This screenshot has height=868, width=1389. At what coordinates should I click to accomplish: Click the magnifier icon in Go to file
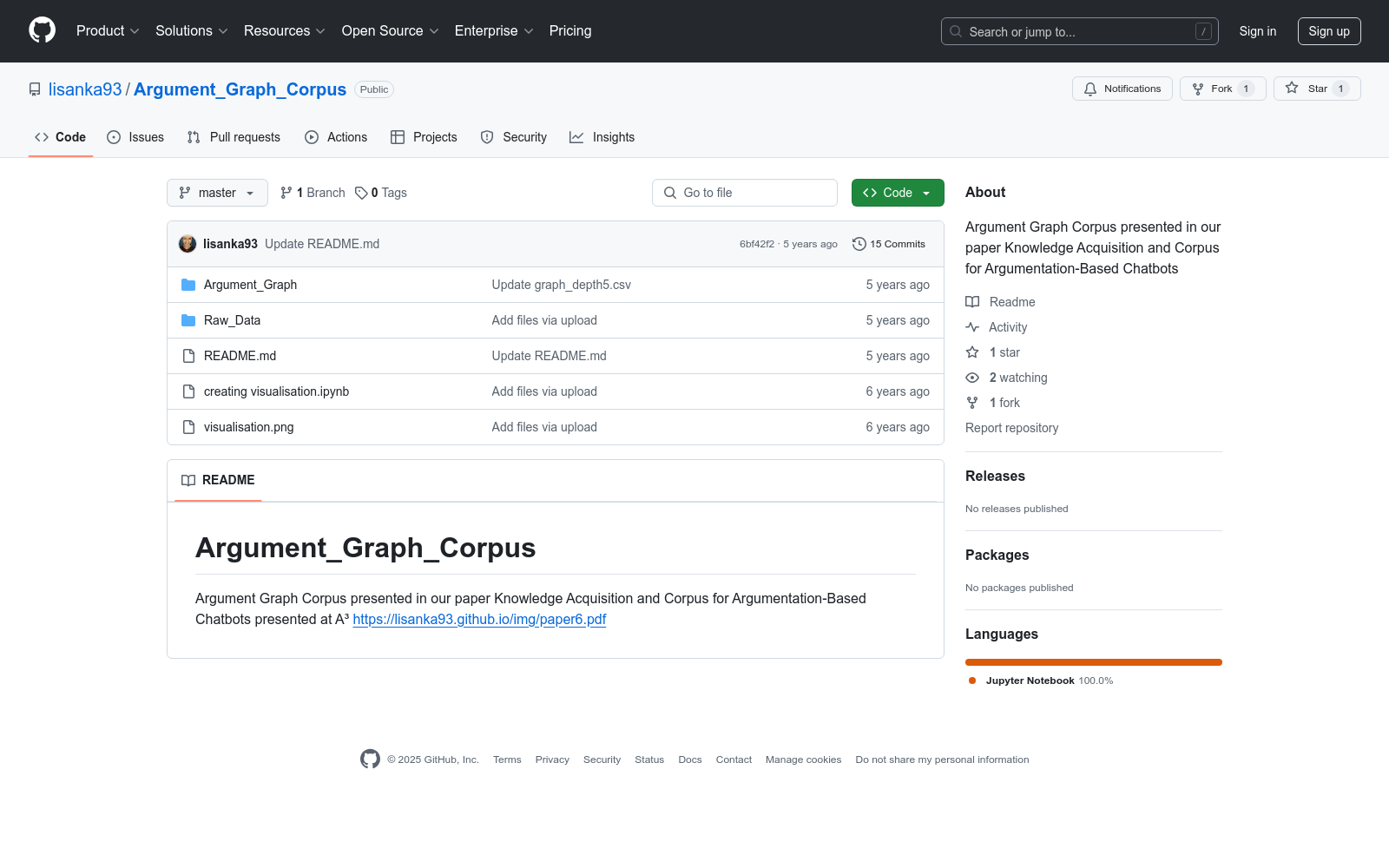[x=670, y=193]
